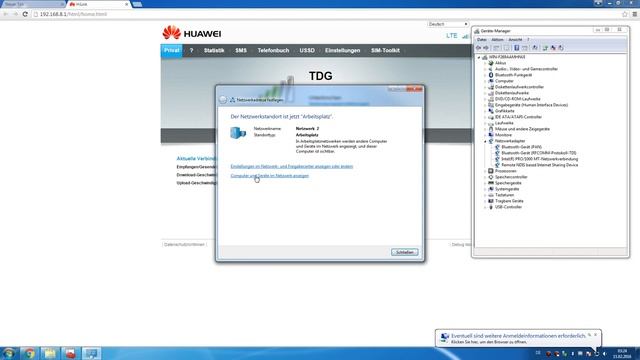640x360 pixels.
Task: Click the Properties icon in Device Manager toolbar
Action: 506,48
